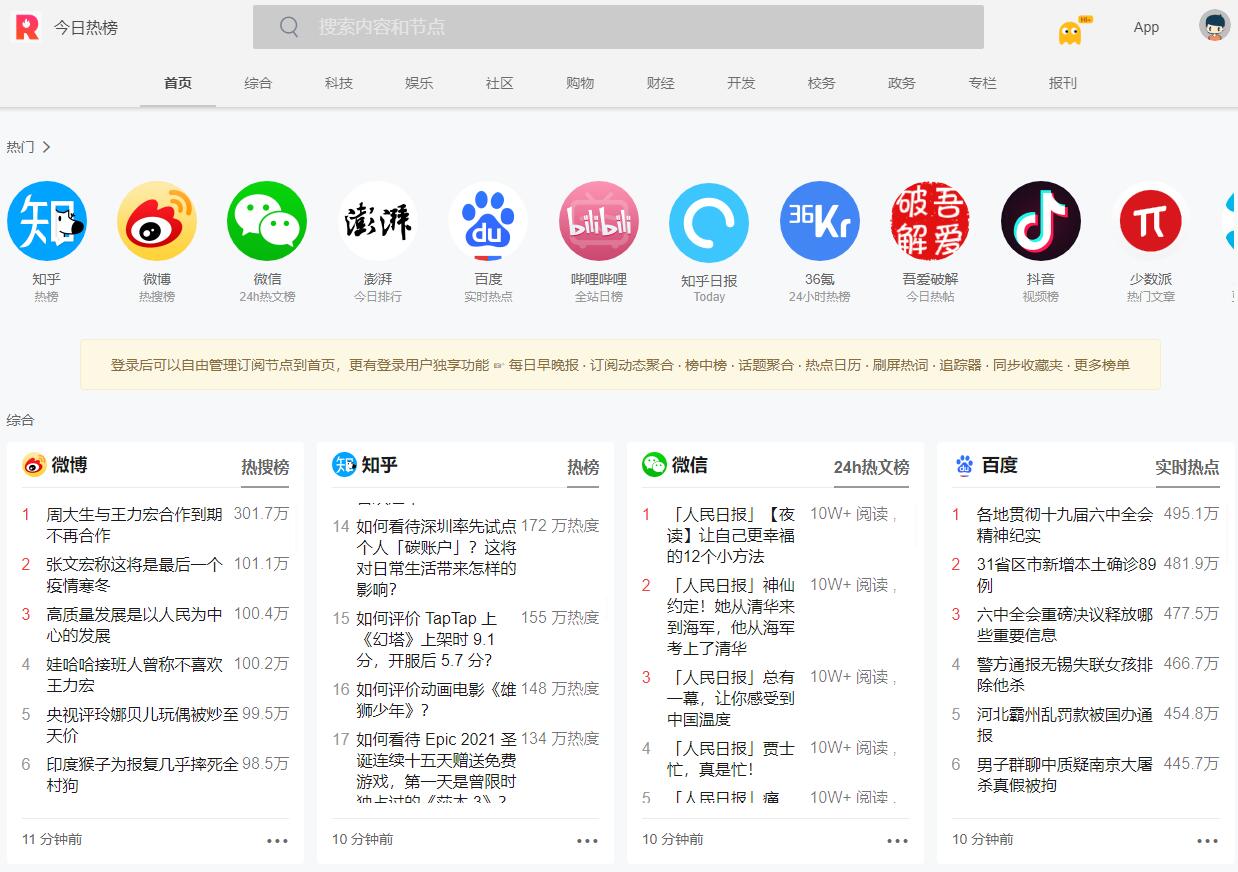Switch to the 开发 tab

(741, 83)
